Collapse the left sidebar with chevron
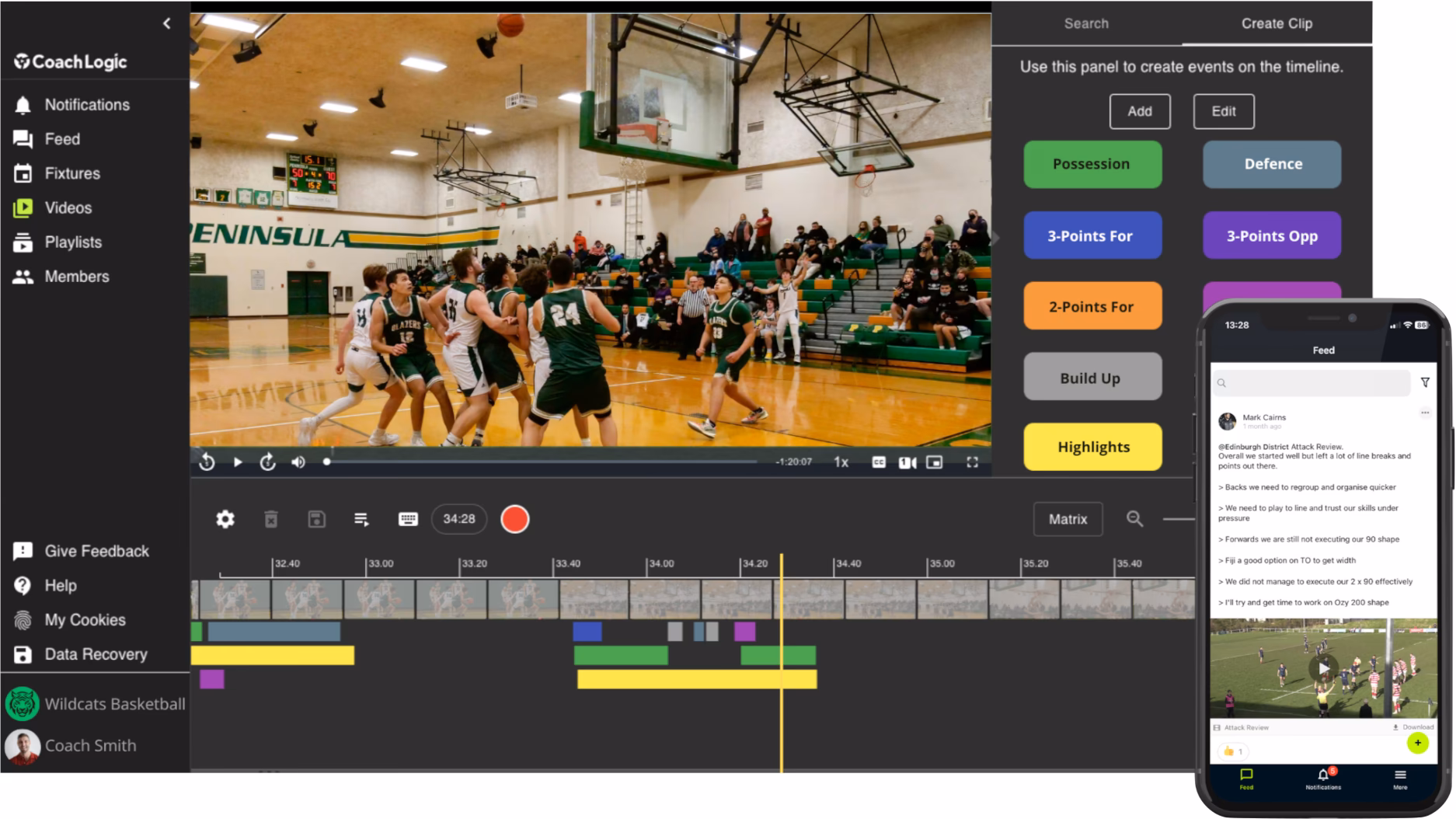Screen dimensions: 1456x819 coord(167,23)
